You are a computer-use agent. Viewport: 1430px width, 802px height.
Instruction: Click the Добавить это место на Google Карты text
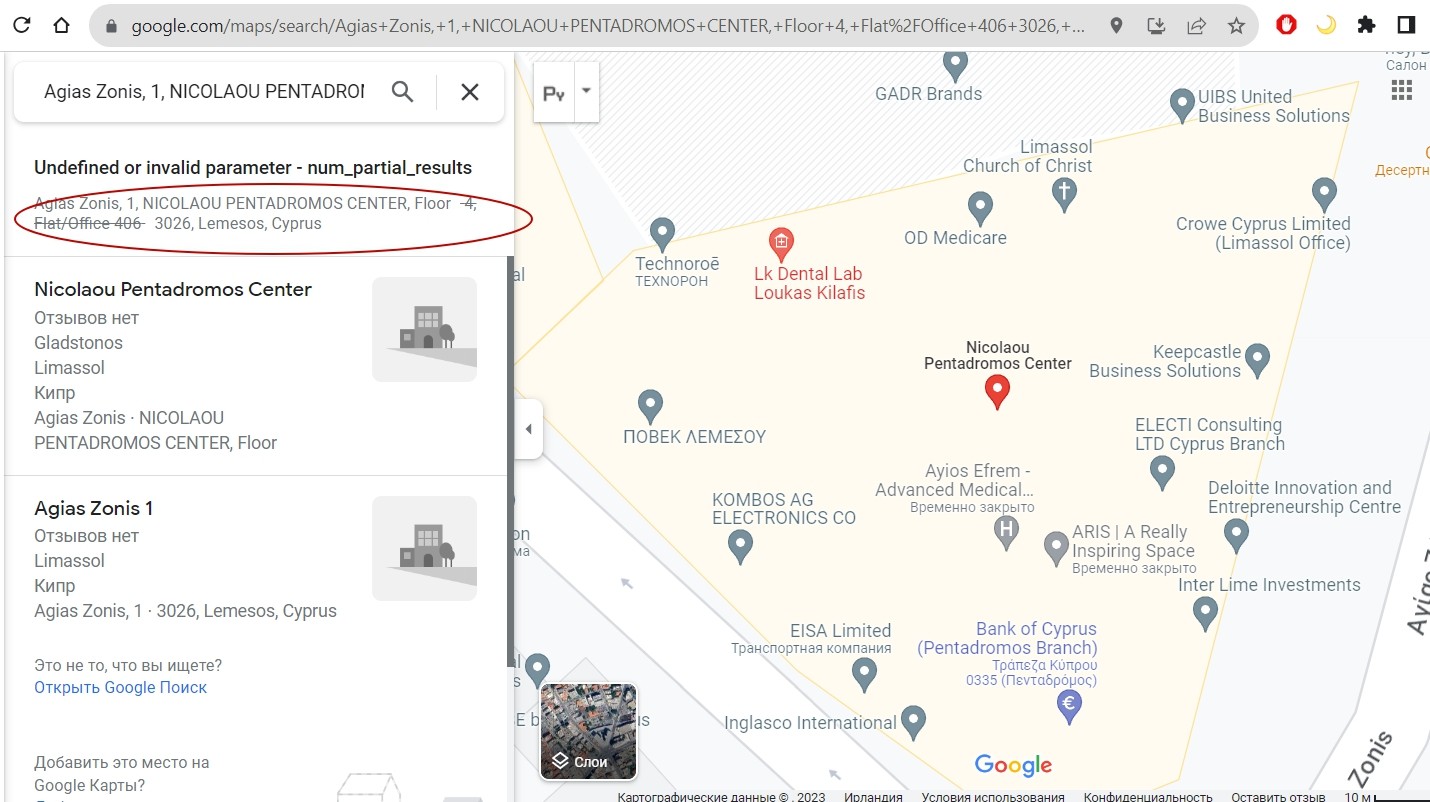(122, 774)
